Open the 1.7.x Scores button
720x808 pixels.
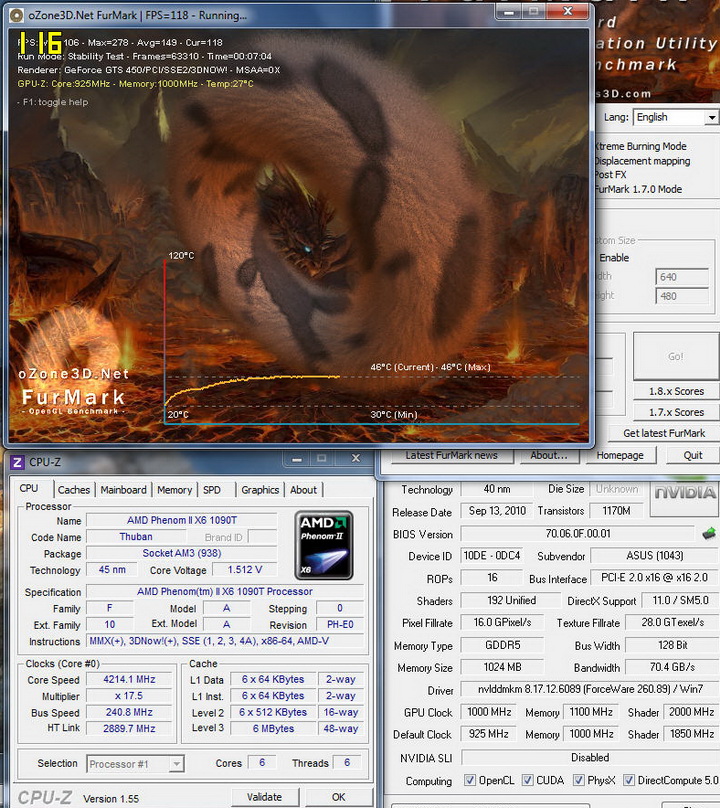676,412
